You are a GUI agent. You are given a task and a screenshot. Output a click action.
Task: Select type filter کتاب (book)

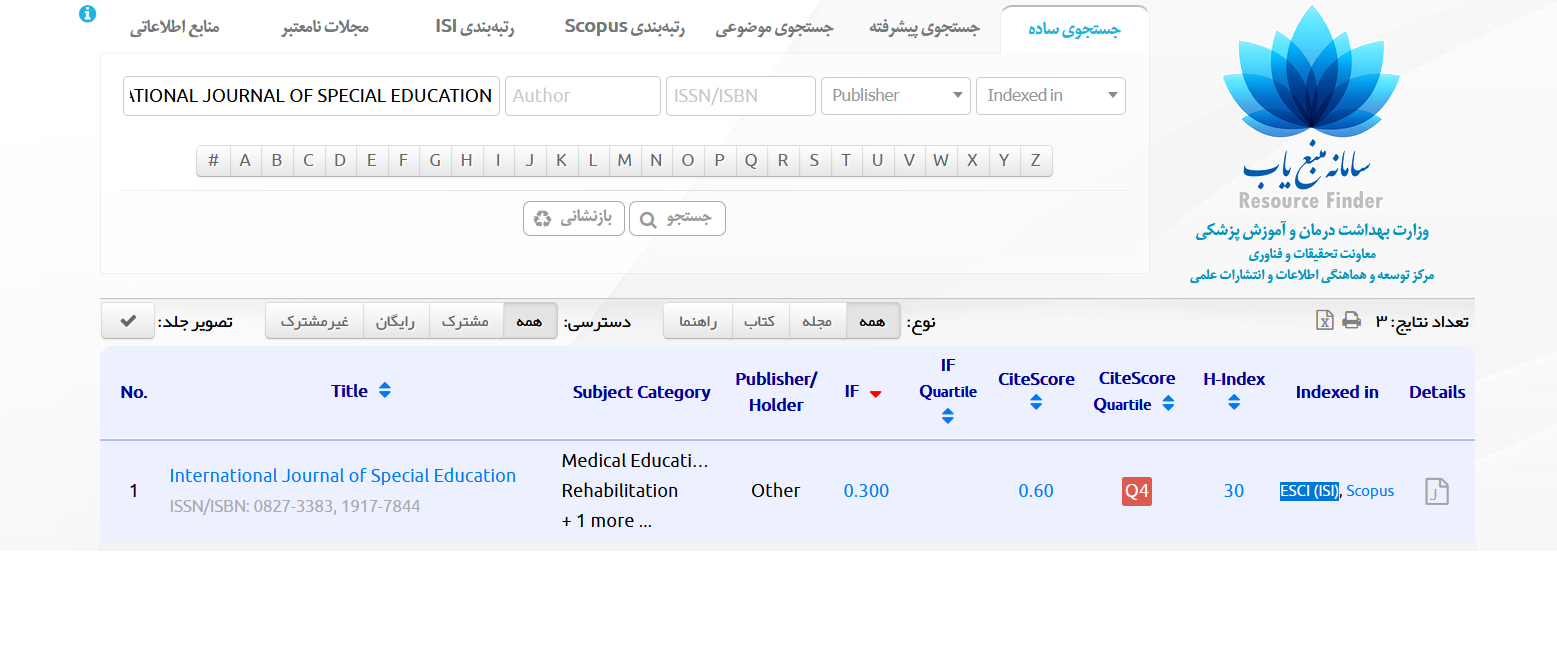[761, 321]
